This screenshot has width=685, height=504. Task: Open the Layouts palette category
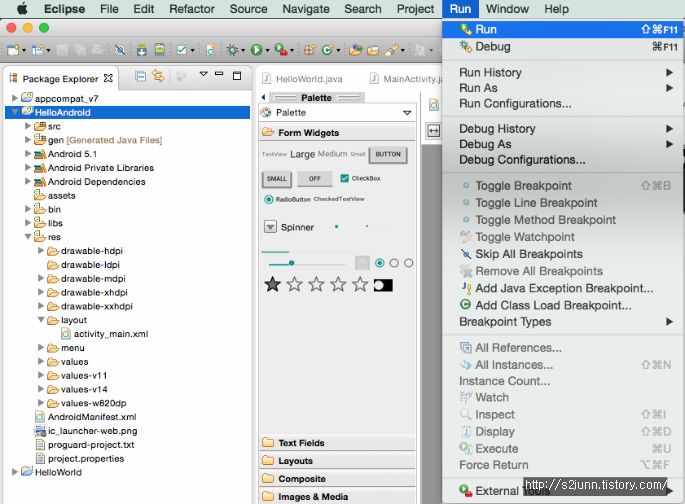point(337,461)
